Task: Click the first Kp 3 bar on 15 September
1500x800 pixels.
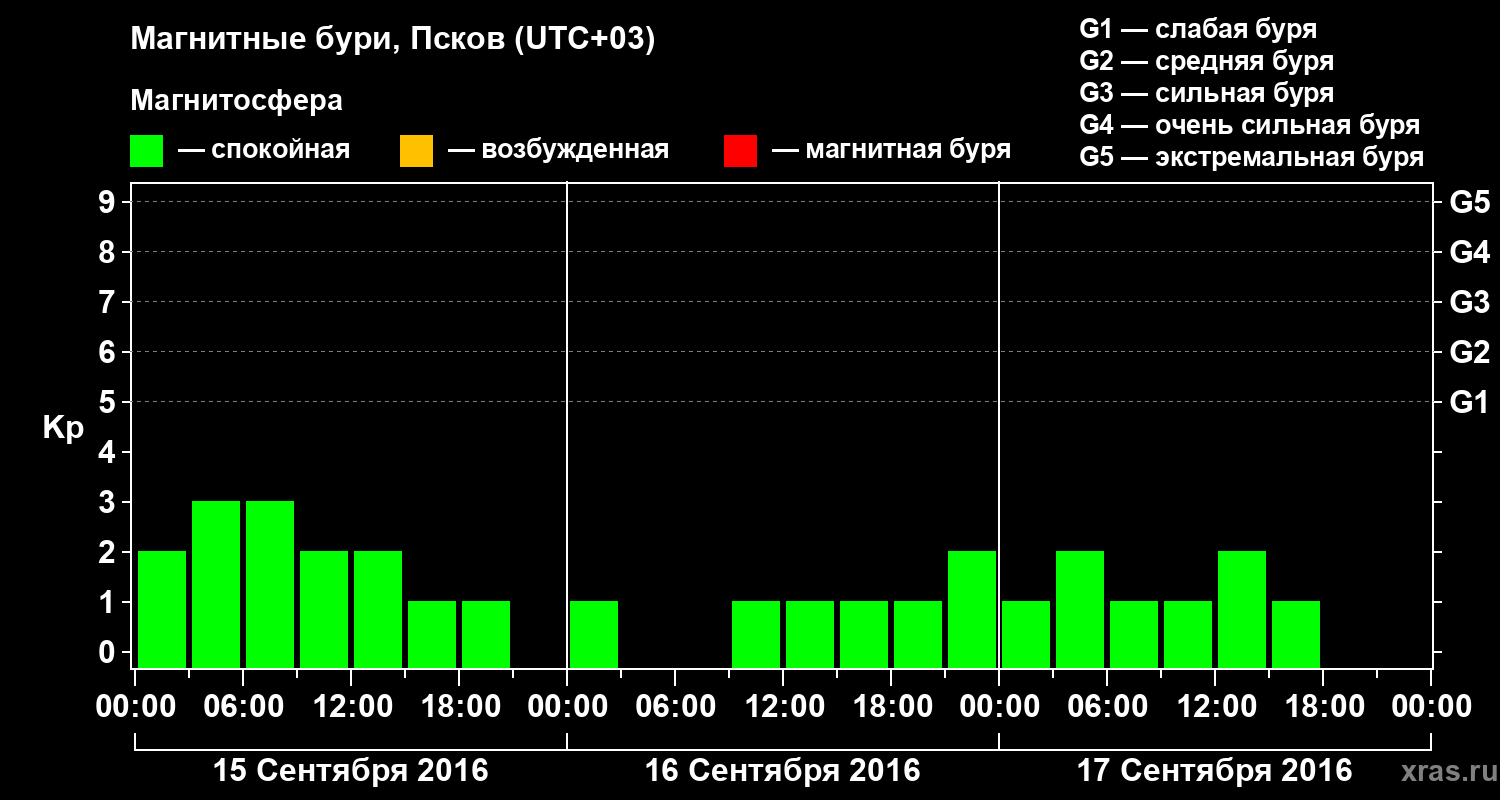Action: [216, 584]
